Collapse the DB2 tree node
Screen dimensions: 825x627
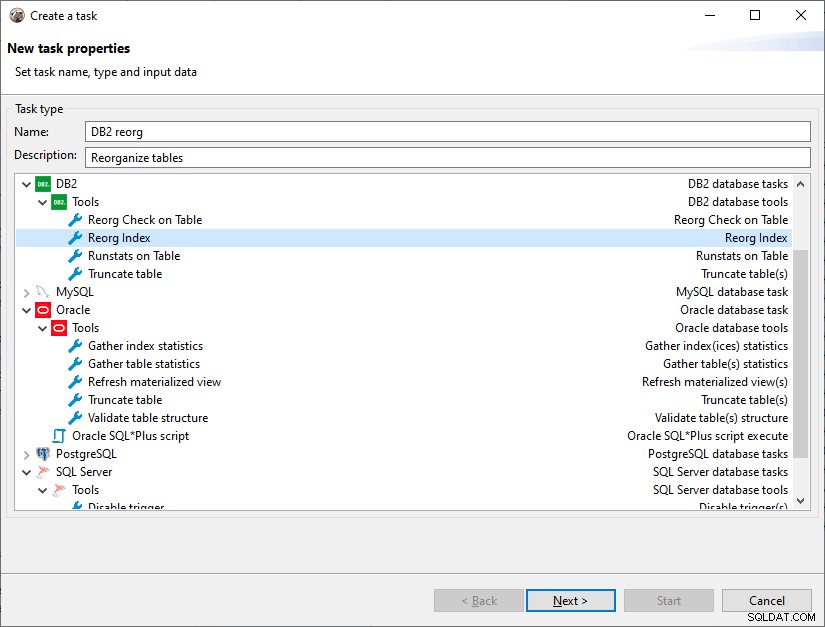[x=26, y=185]
